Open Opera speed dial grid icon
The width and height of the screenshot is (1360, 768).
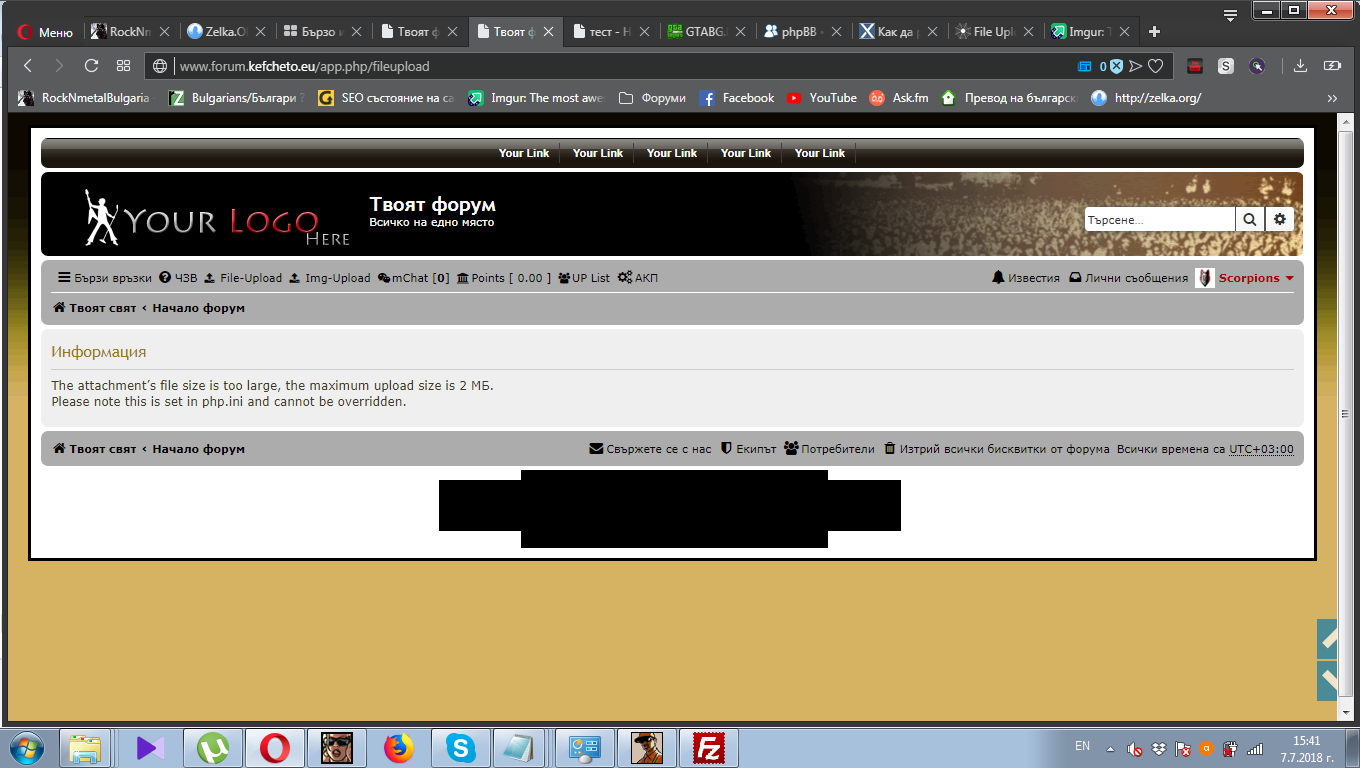[123, 66]
